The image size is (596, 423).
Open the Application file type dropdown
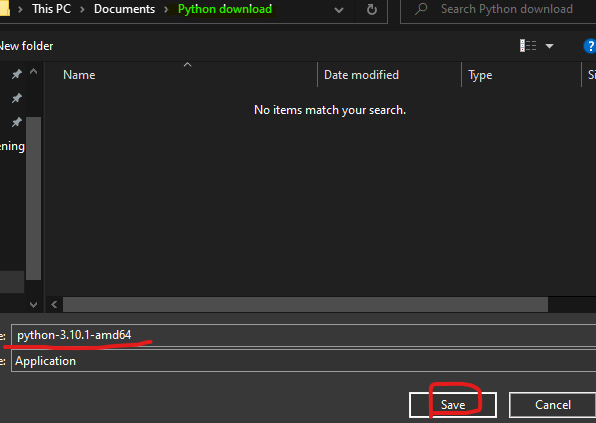pyautogui.click(x=303, y=361)
